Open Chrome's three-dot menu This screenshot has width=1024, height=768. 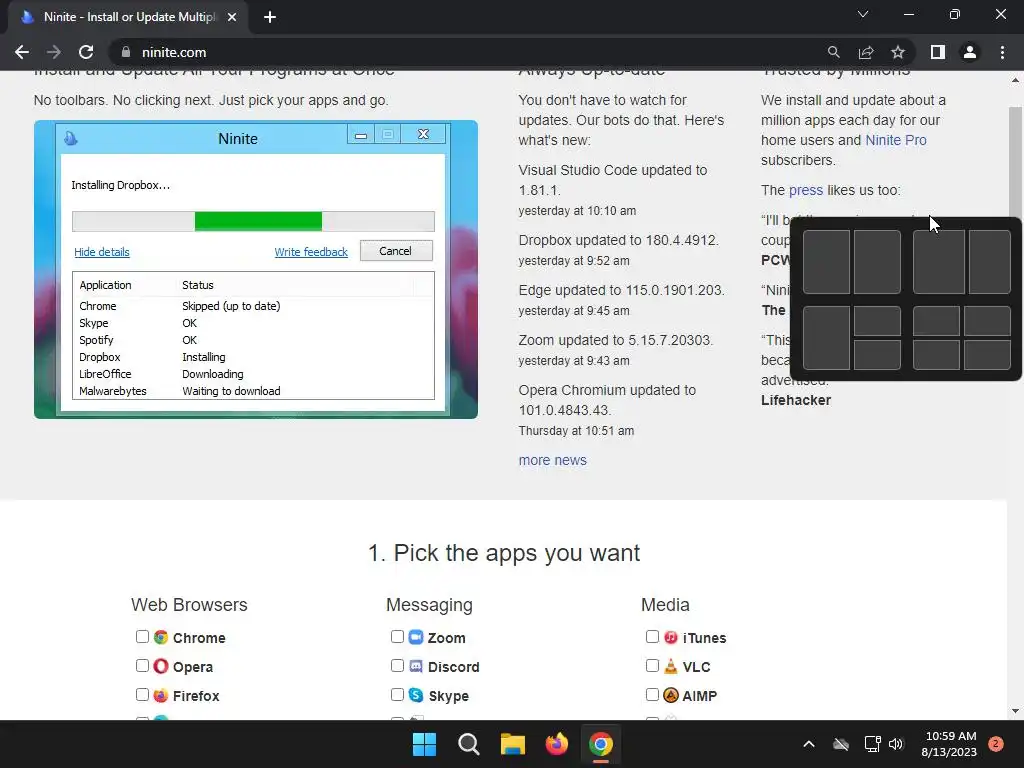point(1002,52)
